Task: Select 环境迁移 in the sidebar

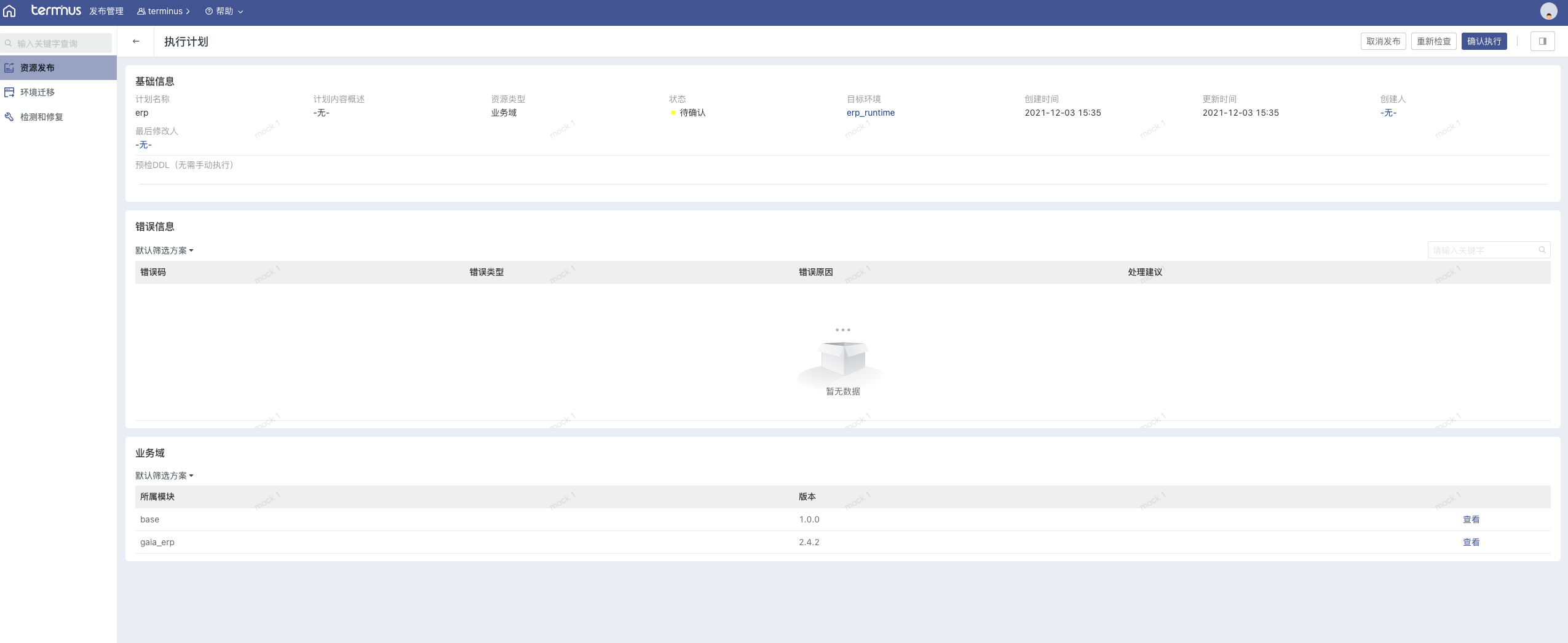Action: point(38,92)
